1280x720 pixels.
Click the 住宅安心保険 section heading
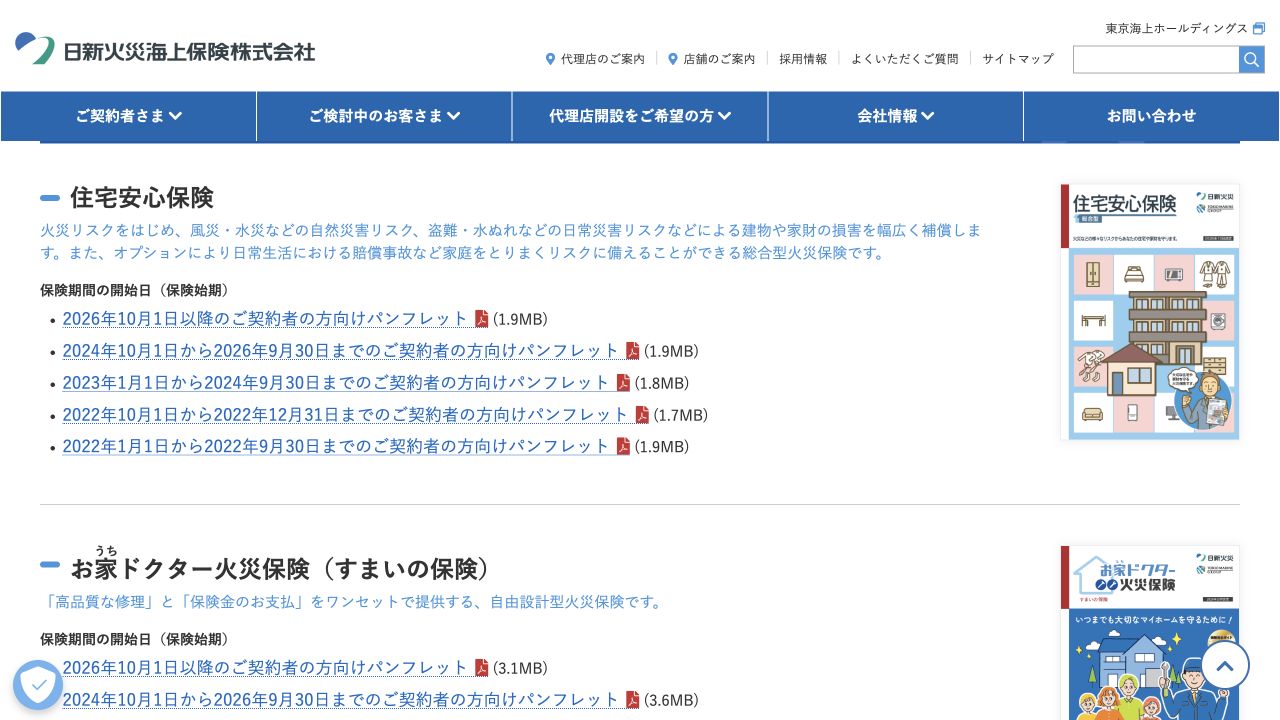point(142,197)
